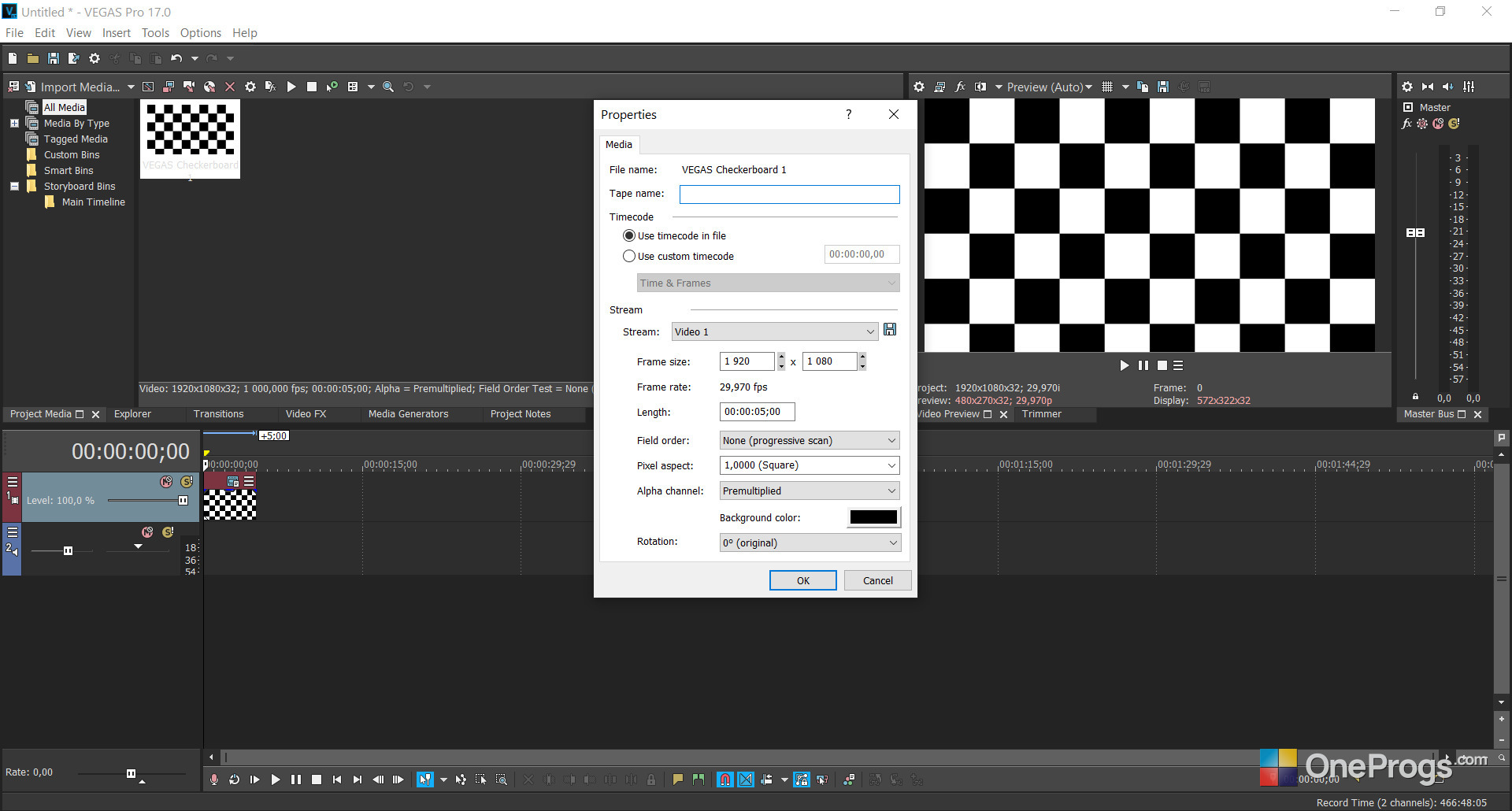
Task: Save the preview snapshot to file
Action: 1163,87
